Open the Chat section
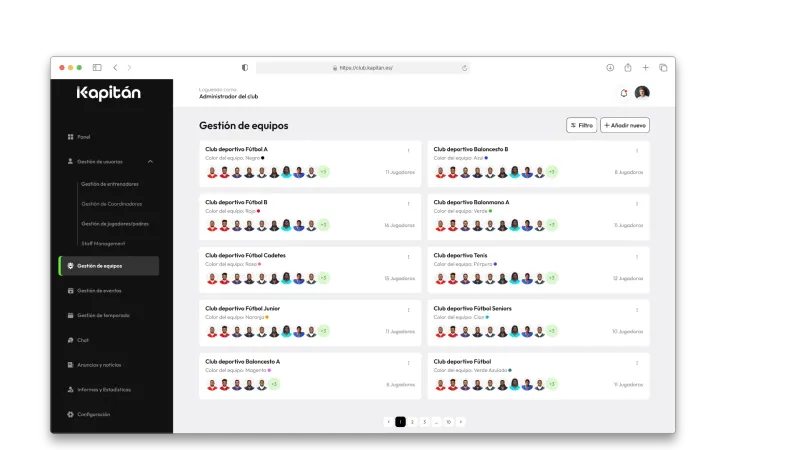This screenshot has height=450, width=800. [x=78, y=340]
